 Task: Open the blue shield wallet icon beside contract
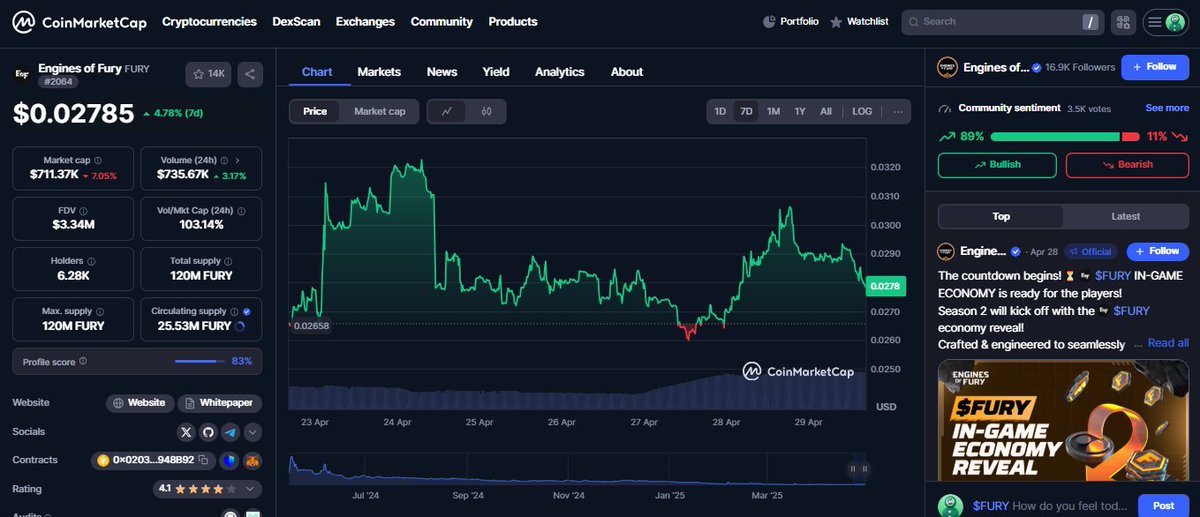(x=228, y=460)
